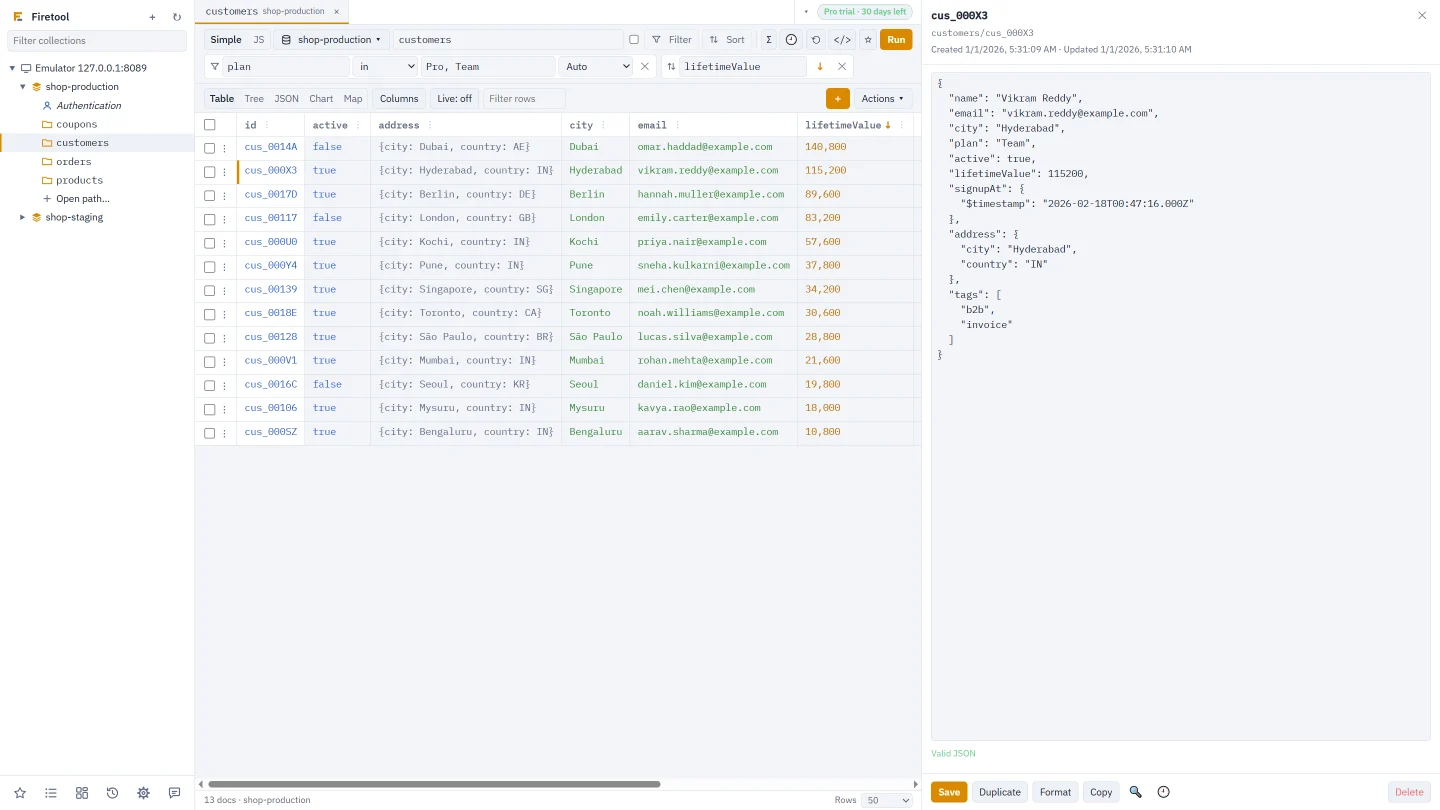1440x810 pixels.
Task: Click the plus icon in the Firetool sidebar header
Action: click(152, 17)
